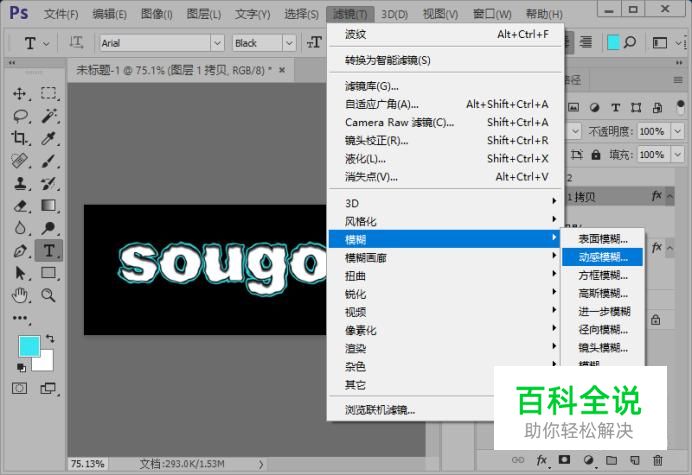The height and width of the screenshot is (475, 692).
Task: Select the Horizontal Type tool
Action: click(x=49, y=251)
